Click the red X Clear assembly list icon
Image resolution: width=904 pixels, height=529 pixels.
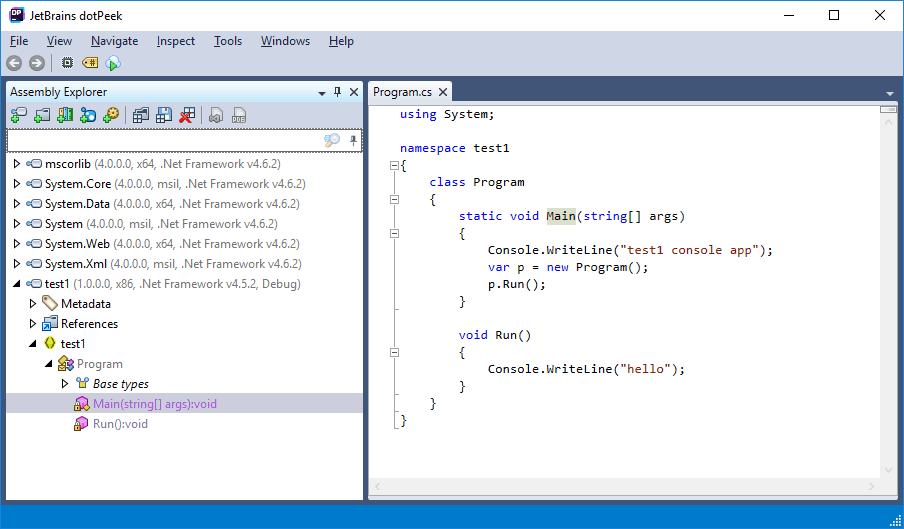187,116
